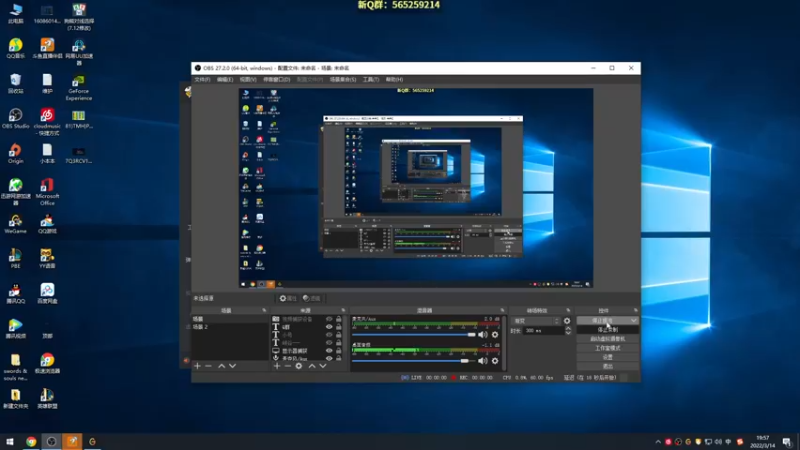Open 编辑(E) menu
The height and width of the screenshot is (450, 800).
(224, 80)
